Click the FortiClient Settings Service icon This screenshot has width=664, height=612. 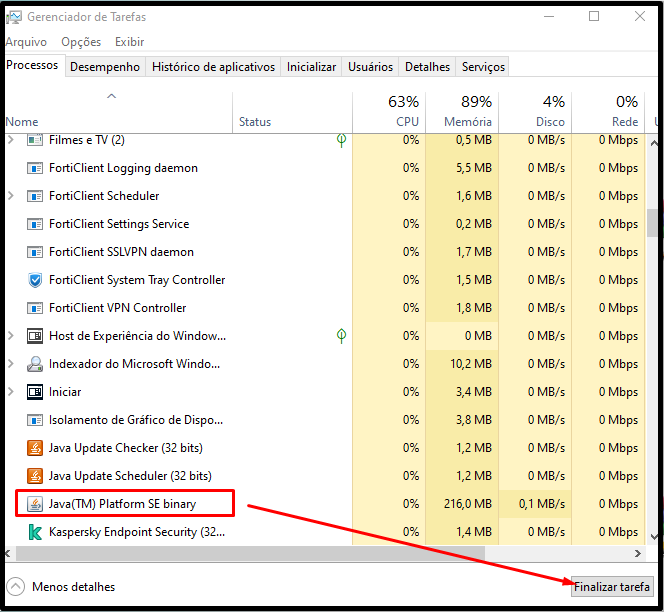tap(35, 224)
